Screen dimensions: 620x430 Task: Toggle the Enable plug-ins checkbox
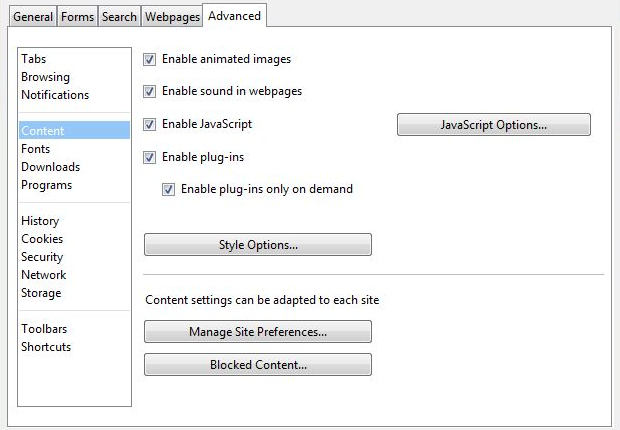click(149, 157)
